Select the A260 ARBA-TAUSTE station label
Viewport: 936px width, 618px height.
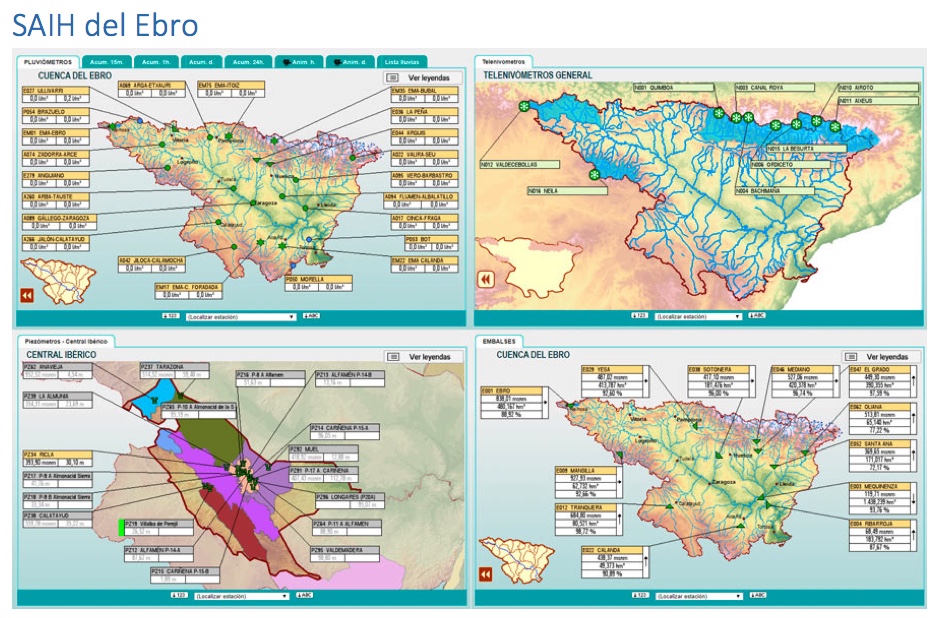point(56,196)
